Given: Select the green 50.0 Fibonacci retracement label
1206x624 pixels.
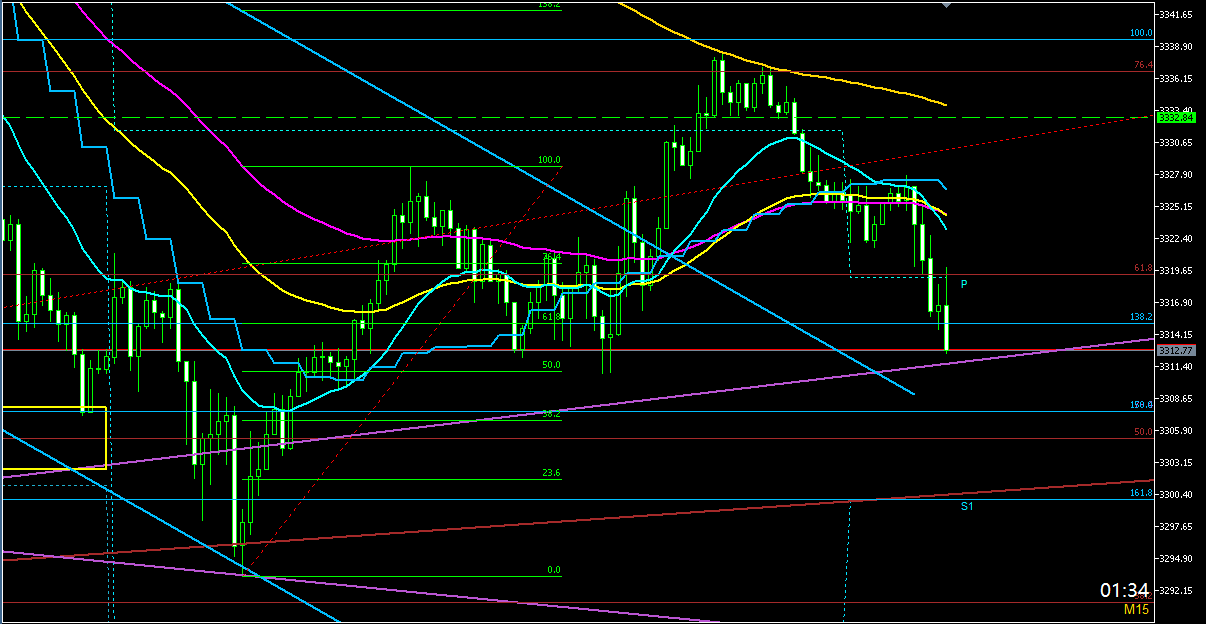Looking at the screenshot, I should tap(551, 366).
